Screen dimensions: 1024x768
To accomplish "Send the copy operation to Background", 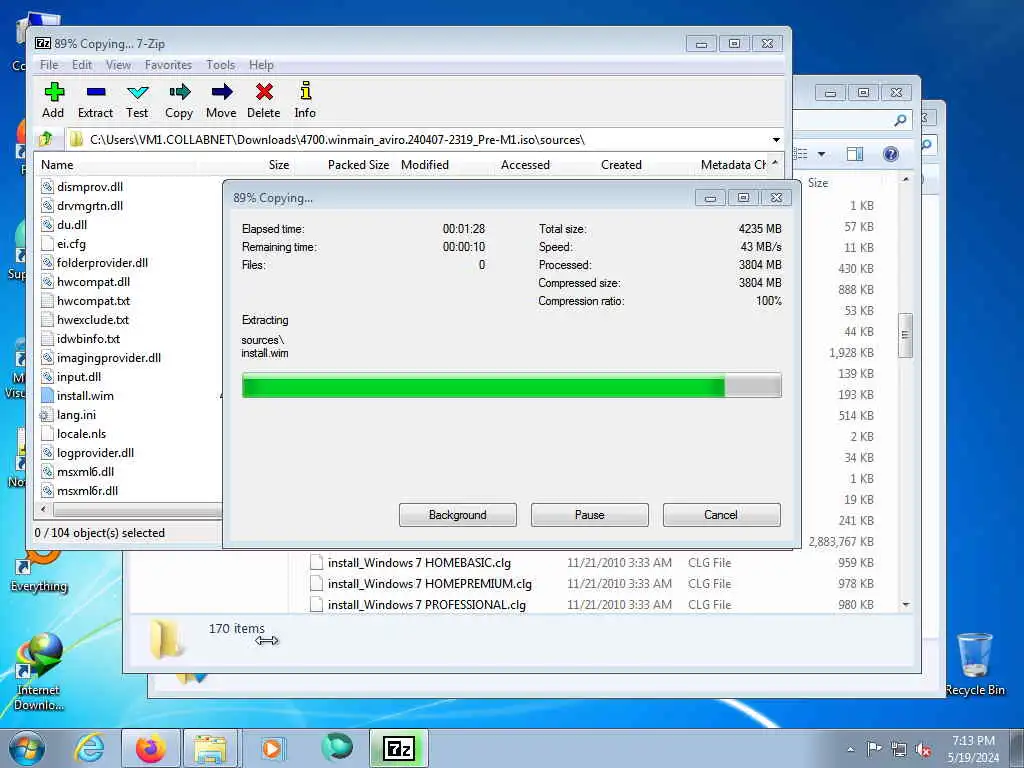I will pos(458,515).
